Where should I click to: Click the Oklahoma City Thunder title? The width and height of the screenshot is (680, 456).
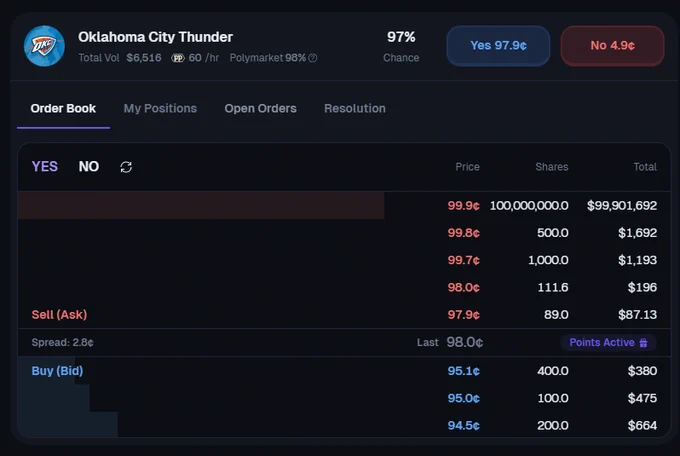point(156,37)
